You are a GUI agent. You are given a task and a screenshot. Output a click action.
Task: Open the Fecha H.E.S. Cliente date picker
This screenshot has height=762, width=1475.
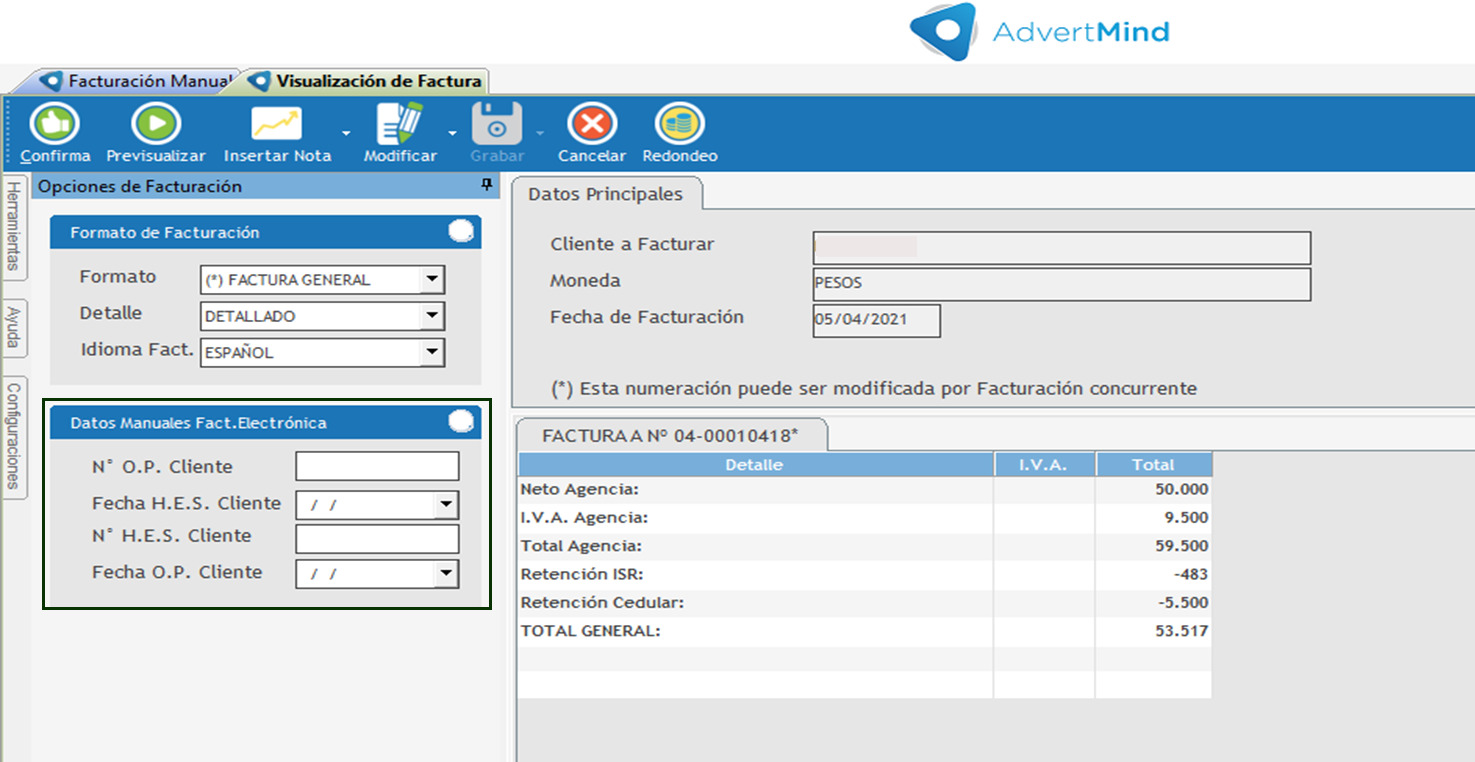click(447, 505)
